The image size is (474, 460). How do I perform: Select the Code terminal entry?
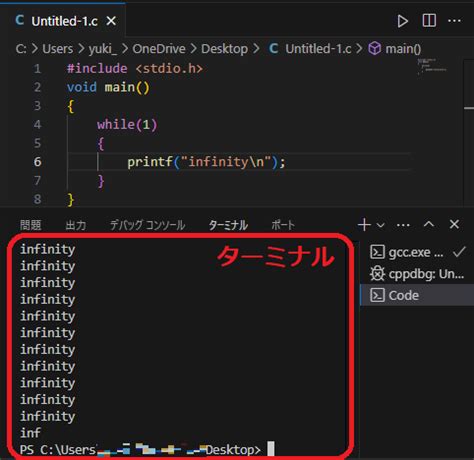pyautogui.click(x=417, y=295)
